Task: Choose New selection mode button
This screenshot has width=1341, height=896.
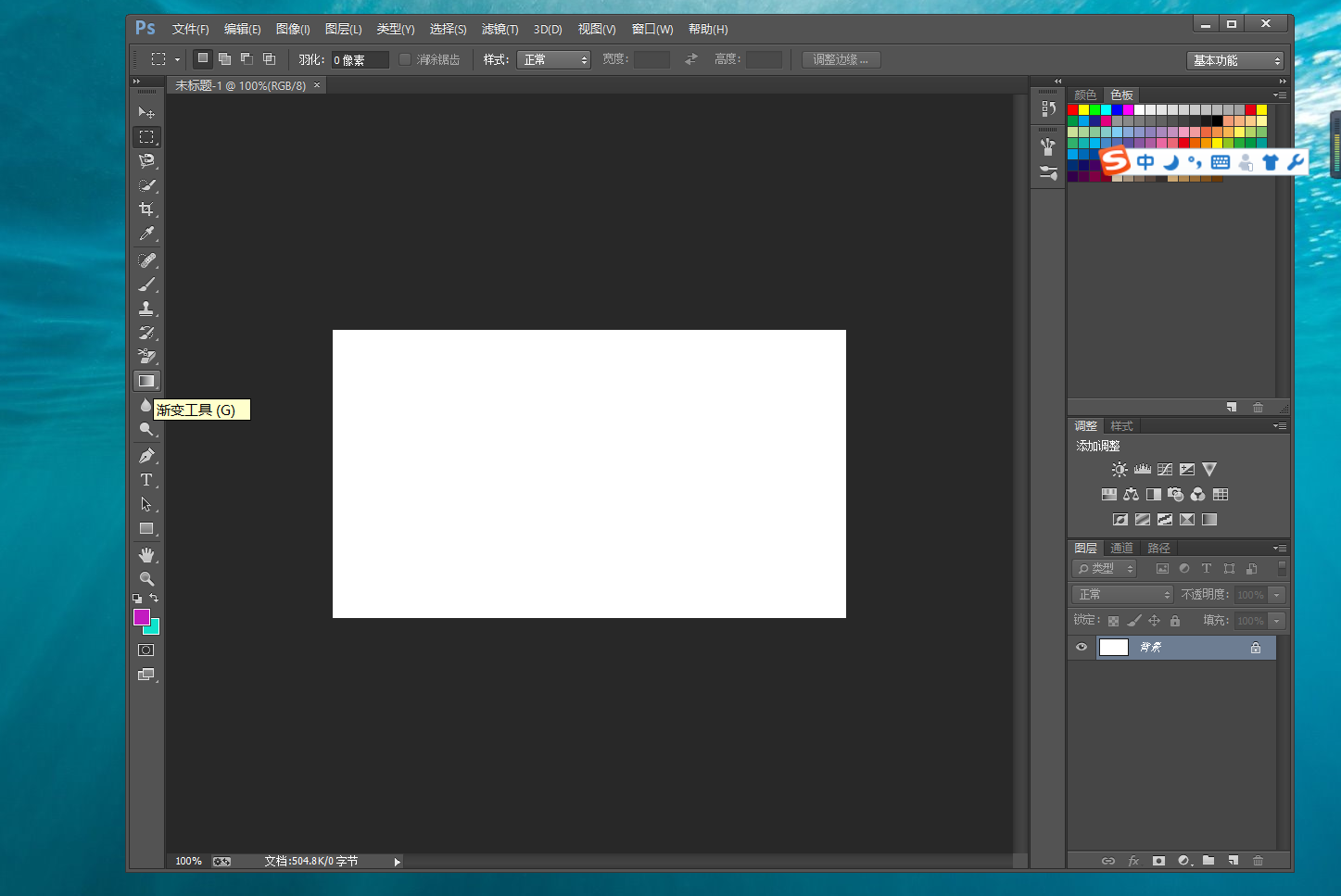Action: (203, 59)
